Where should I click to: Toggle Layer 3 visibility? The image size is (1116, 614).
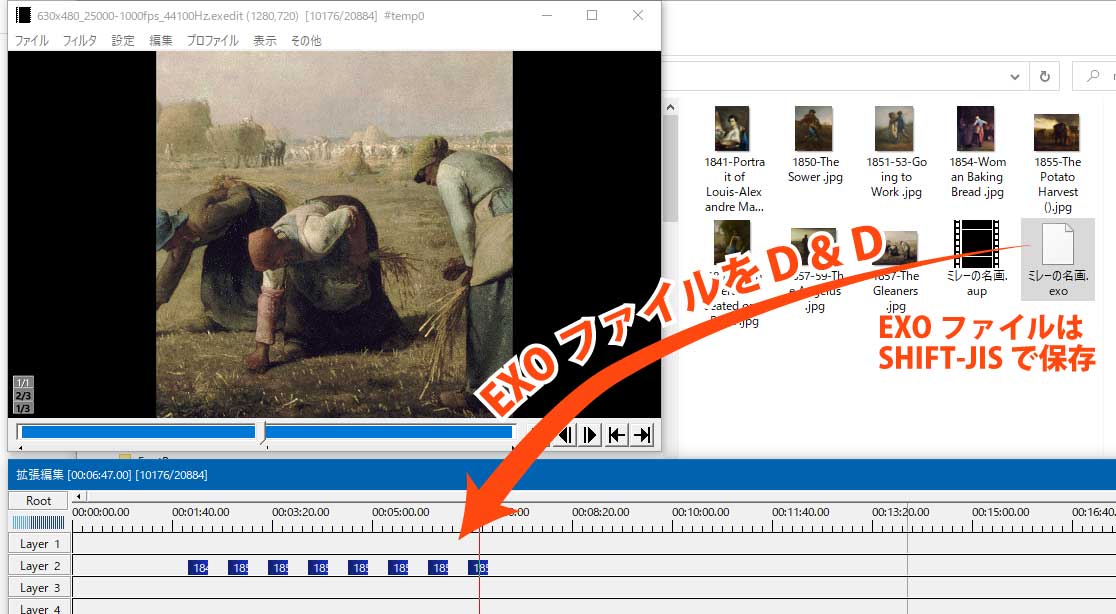[x=40, y=588]
